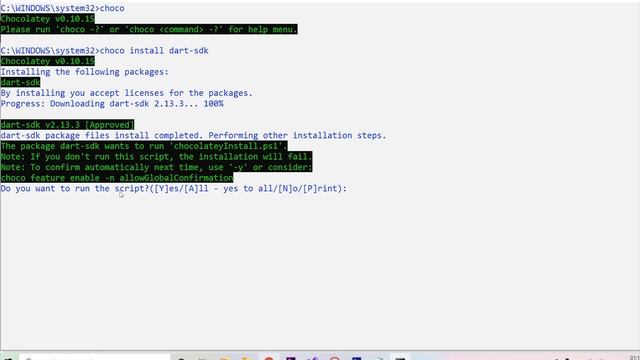Click 'By installing you accept licenses' line
Viewport: 640px width, 360px height.
click(x=127, y=93)
